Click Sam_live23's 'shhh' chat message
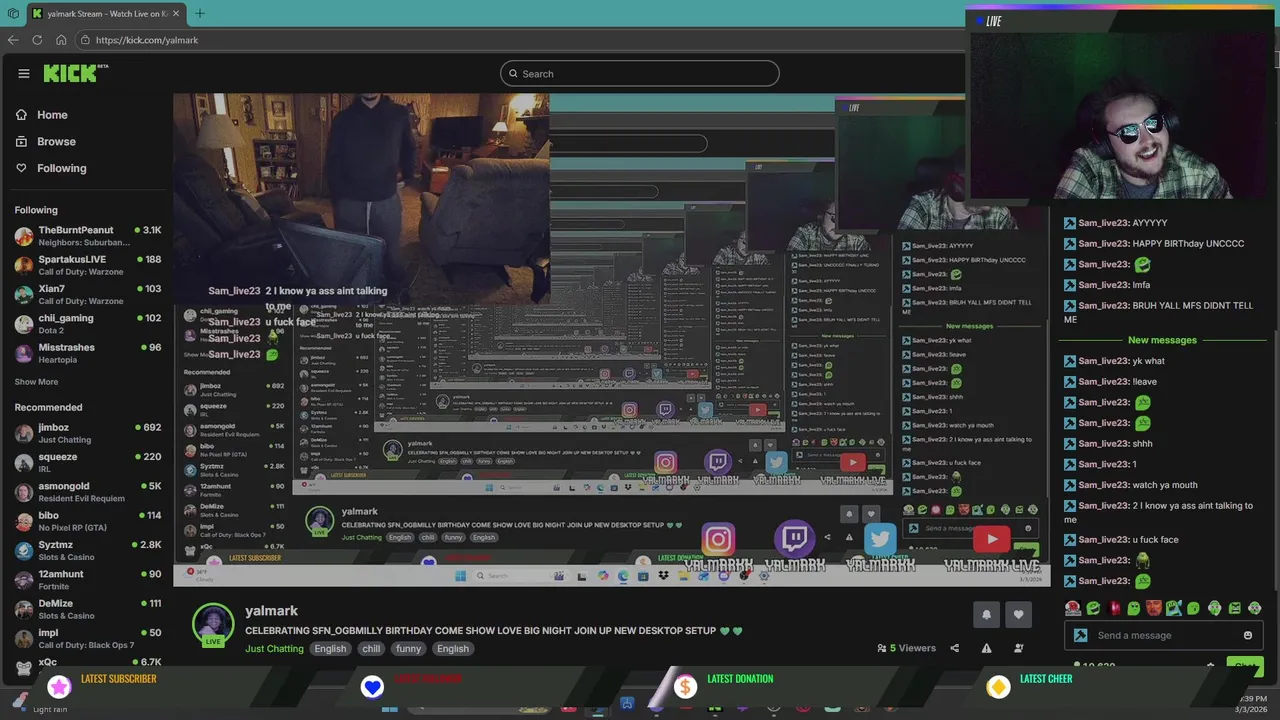 pyautogui.click(x=1108, y=444)
